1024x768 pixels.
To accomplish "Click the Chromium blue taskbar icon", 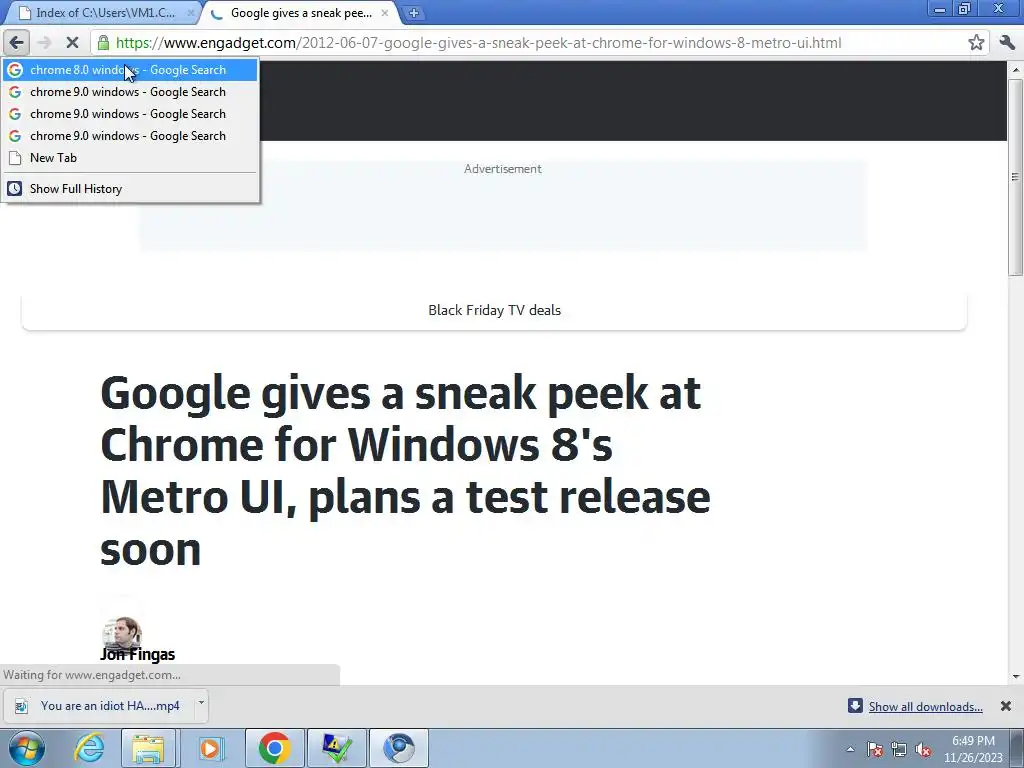I will tap(399, 748).
